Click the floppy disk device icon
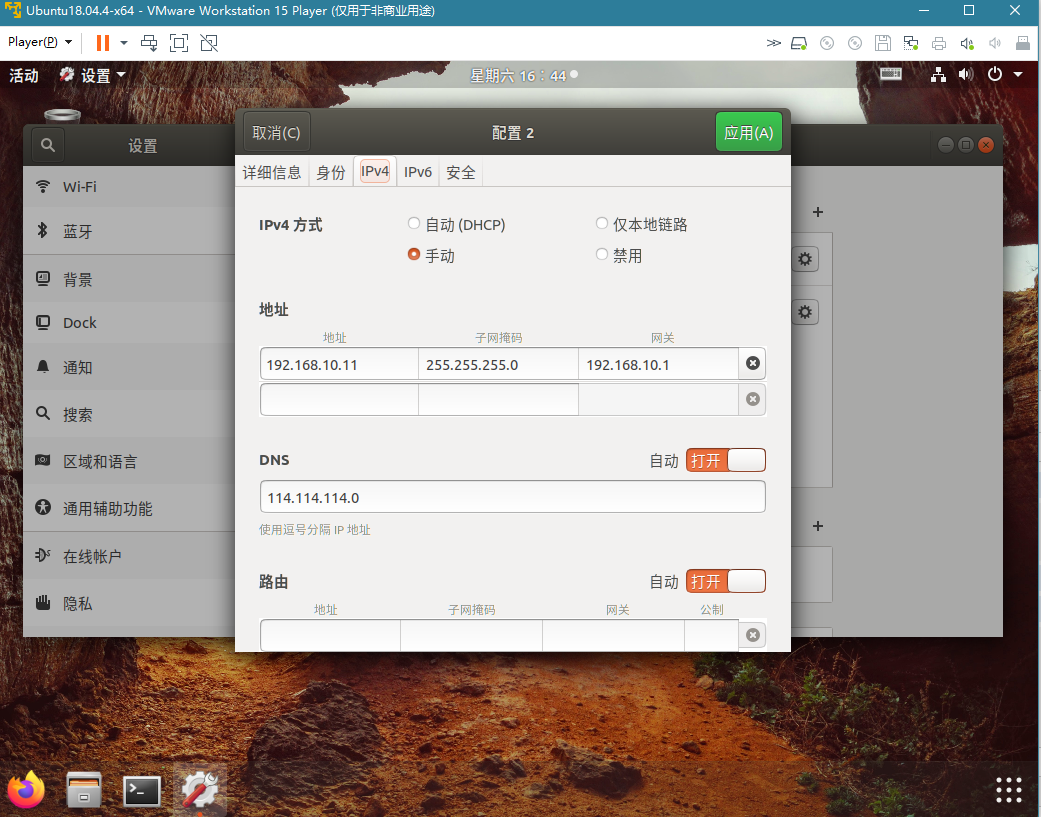This screenshot has height=817, width=1041. click(882, 44)
